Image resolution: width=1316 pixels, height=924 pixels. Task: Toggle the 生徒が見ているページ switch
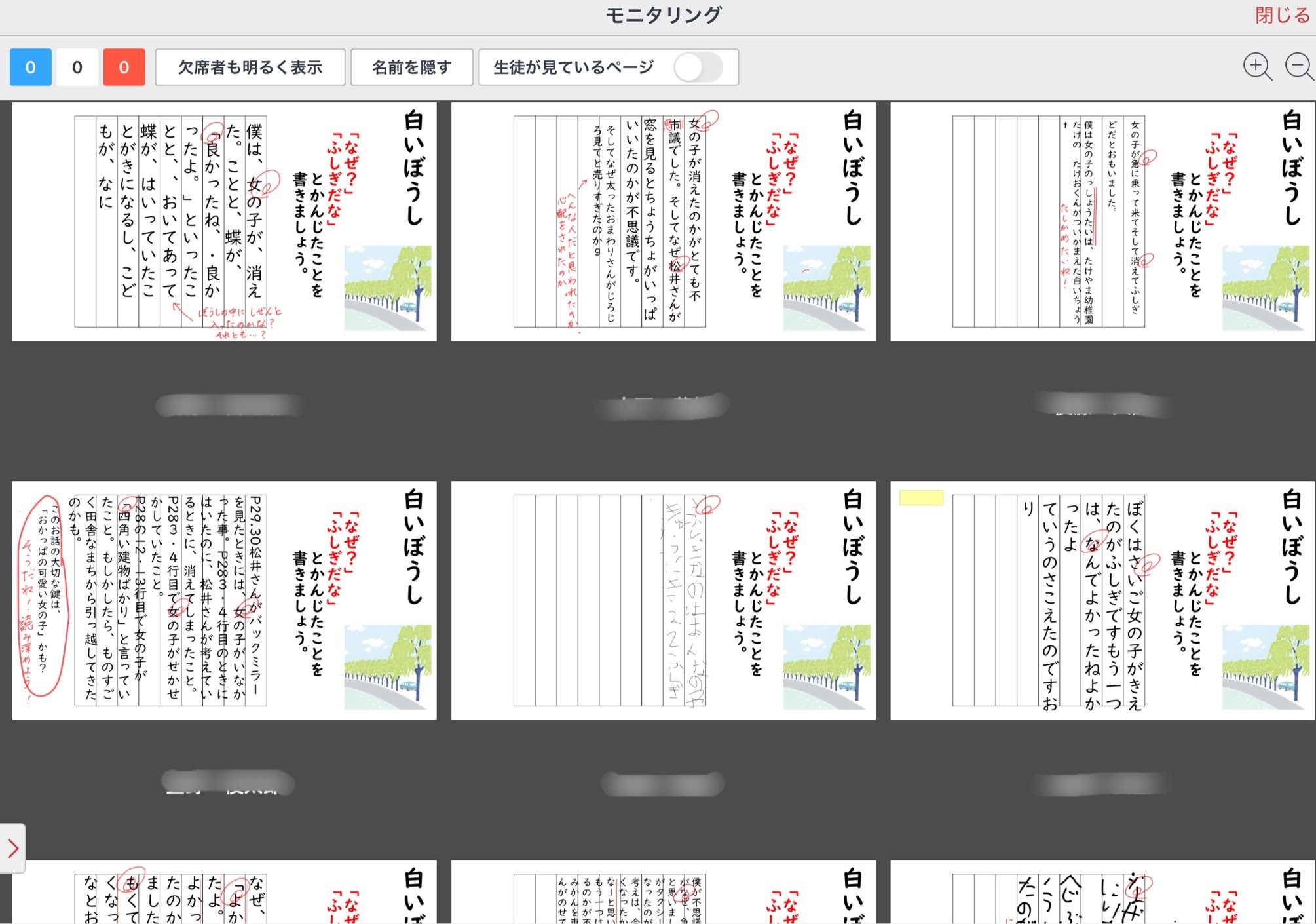pos(698,67)
